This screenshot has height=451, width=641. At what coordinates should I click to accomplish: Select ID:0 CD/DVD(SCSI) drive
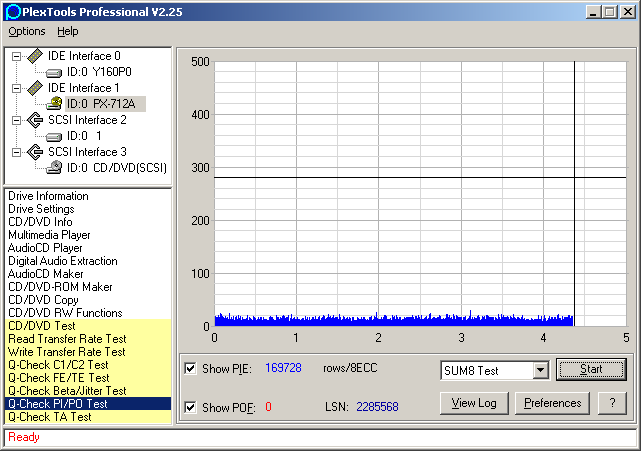[x=117, y=168]
